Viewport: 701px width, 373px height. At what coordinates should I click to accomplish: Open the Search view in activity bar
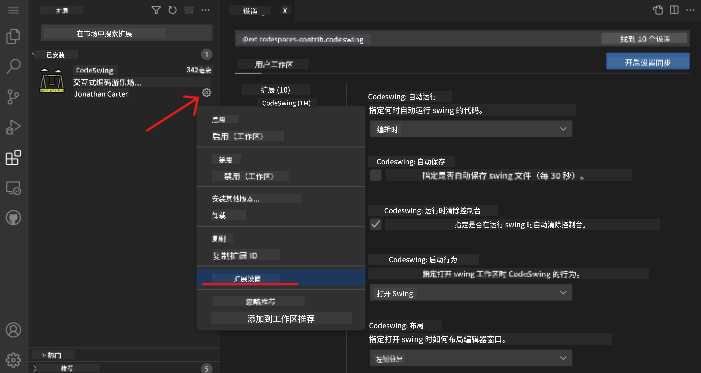(13, 66)
